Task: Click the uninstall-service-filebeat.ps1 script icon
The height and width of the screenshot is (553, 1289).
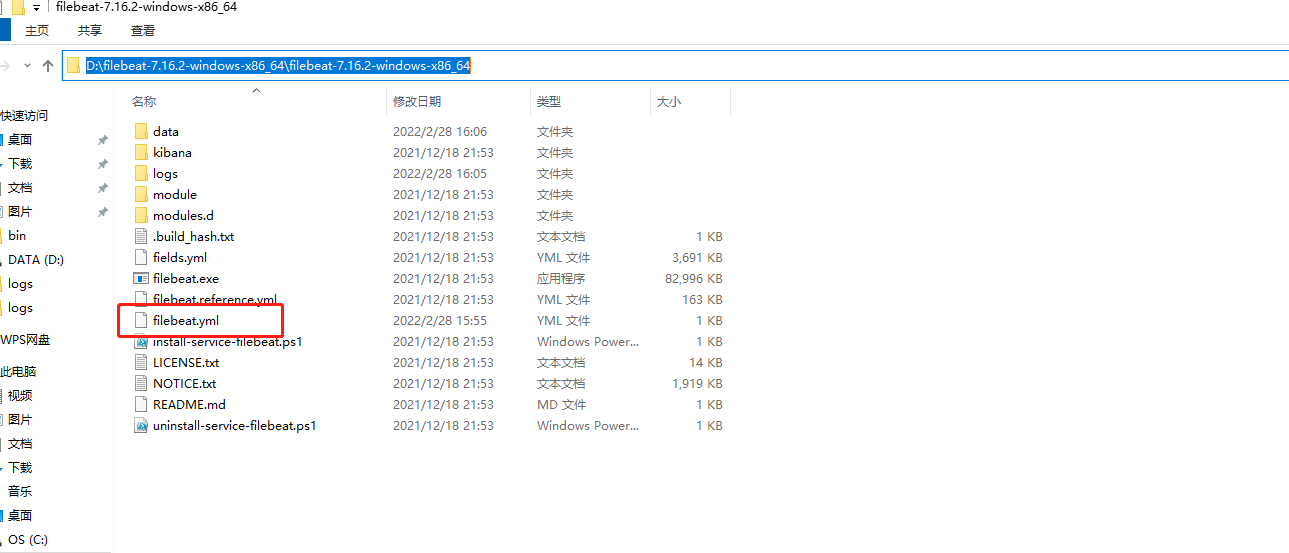Action: pos(140,425)
